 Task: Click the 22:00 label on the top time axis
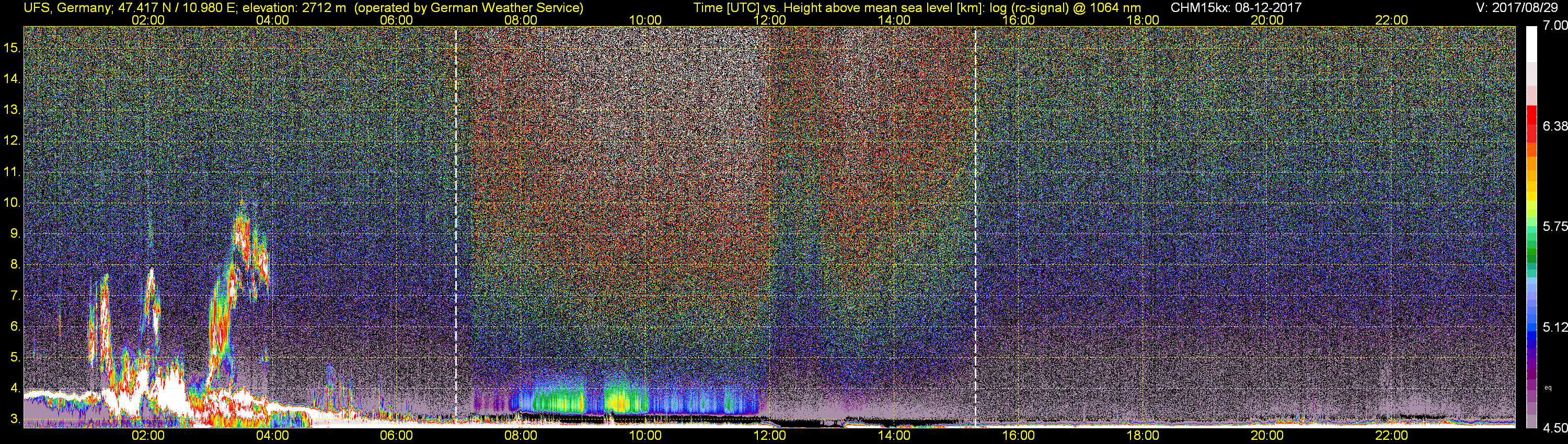pos(1391,20)
